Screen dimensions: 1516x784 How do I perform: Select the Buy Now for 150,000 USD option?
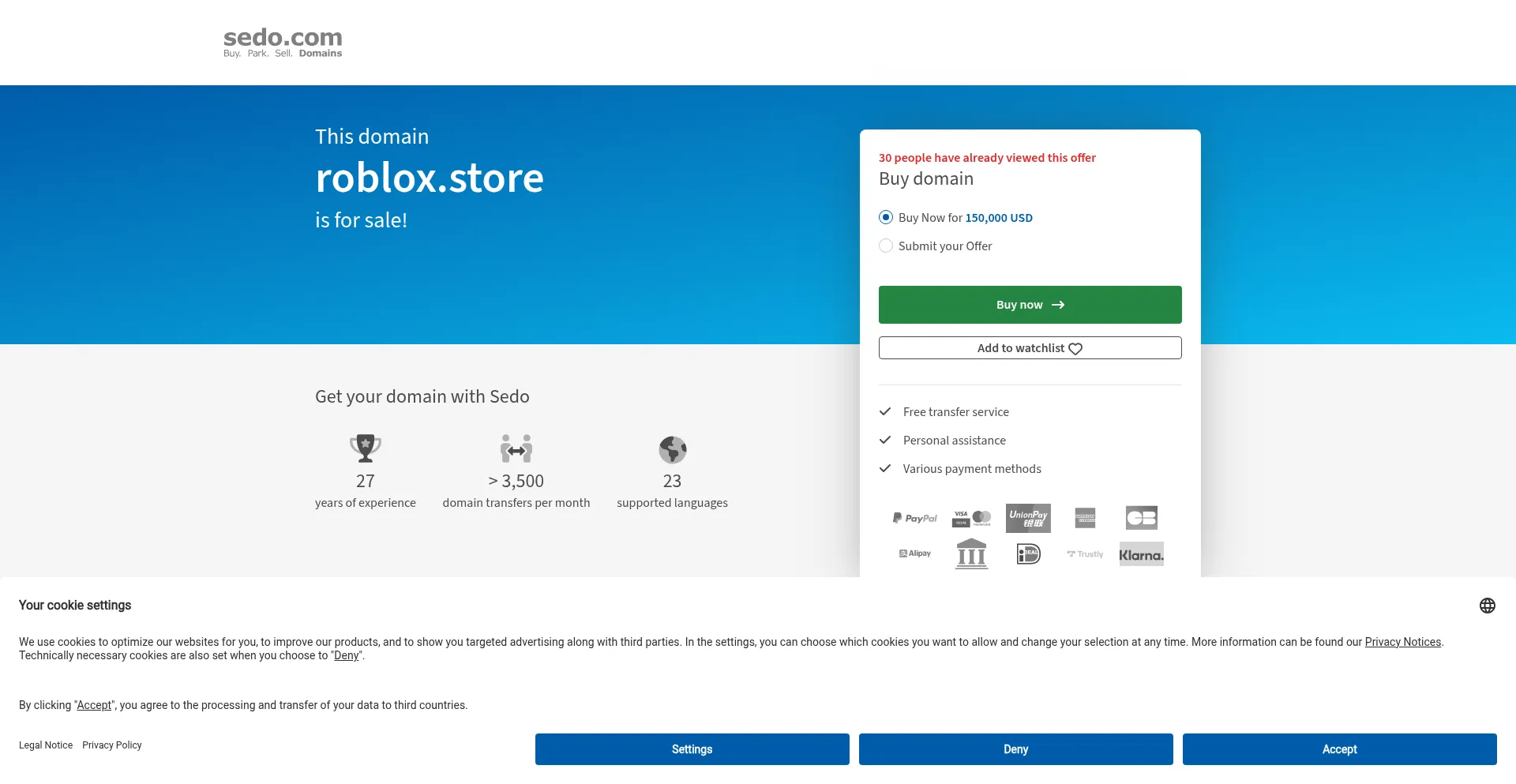[x=886, y=217]
